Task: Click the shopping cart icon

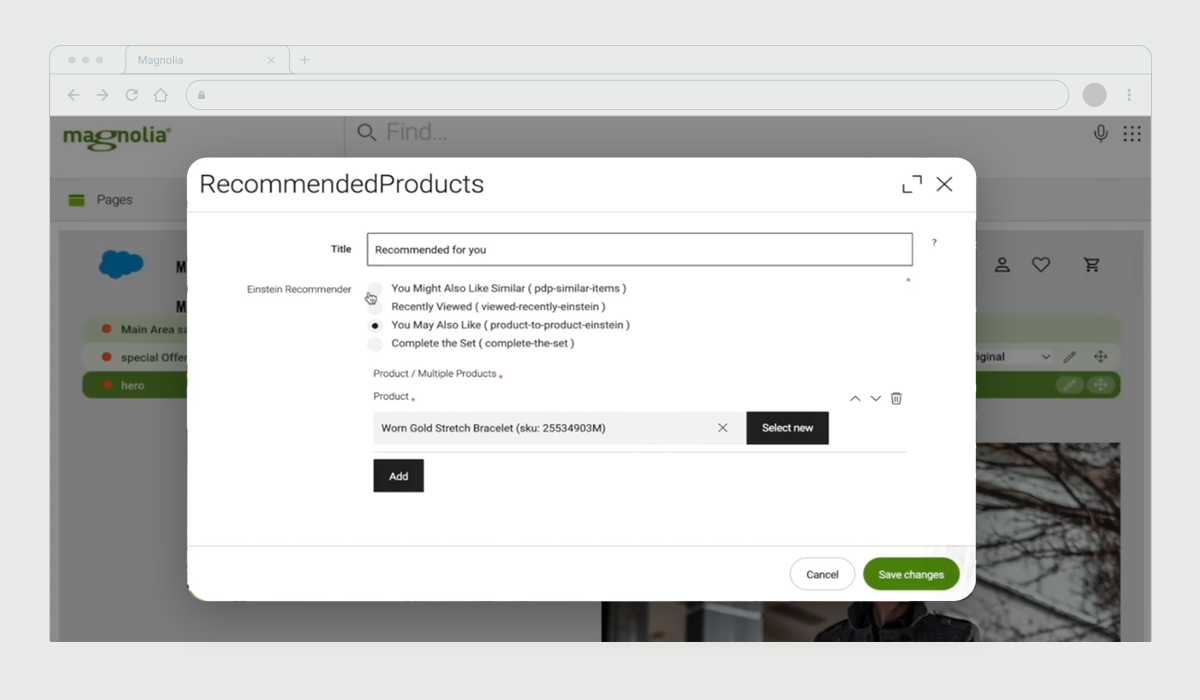Action: [x=1092, y=264]
